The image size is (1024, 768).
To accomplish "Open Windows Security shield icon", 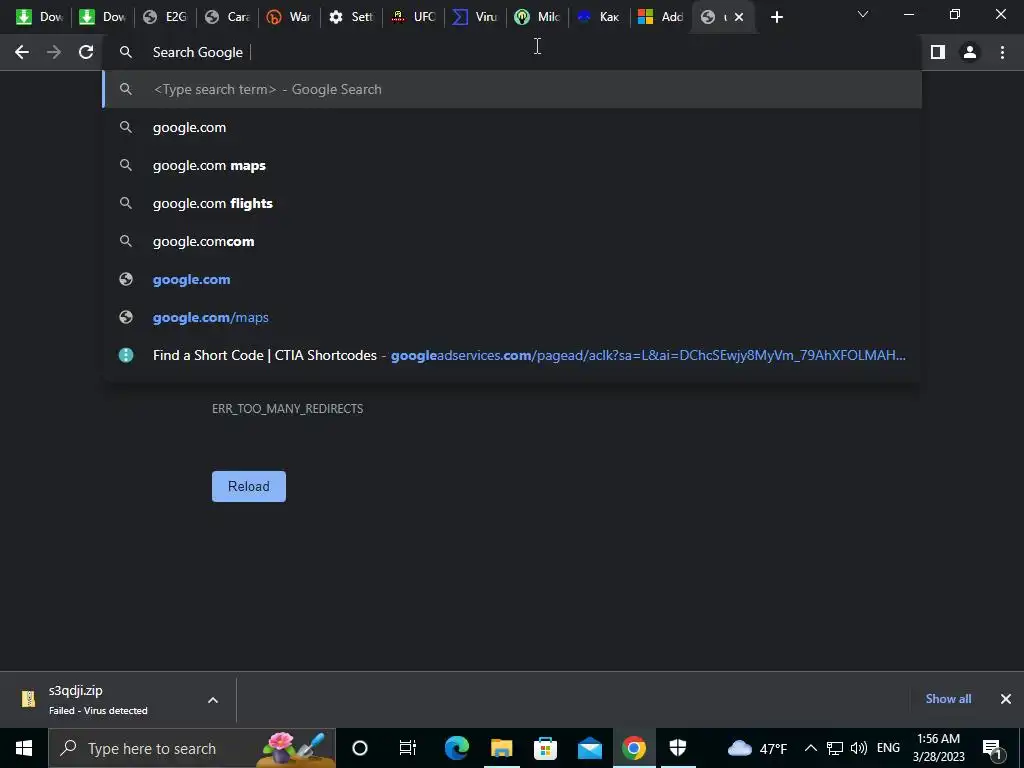I will coord(678,748).
